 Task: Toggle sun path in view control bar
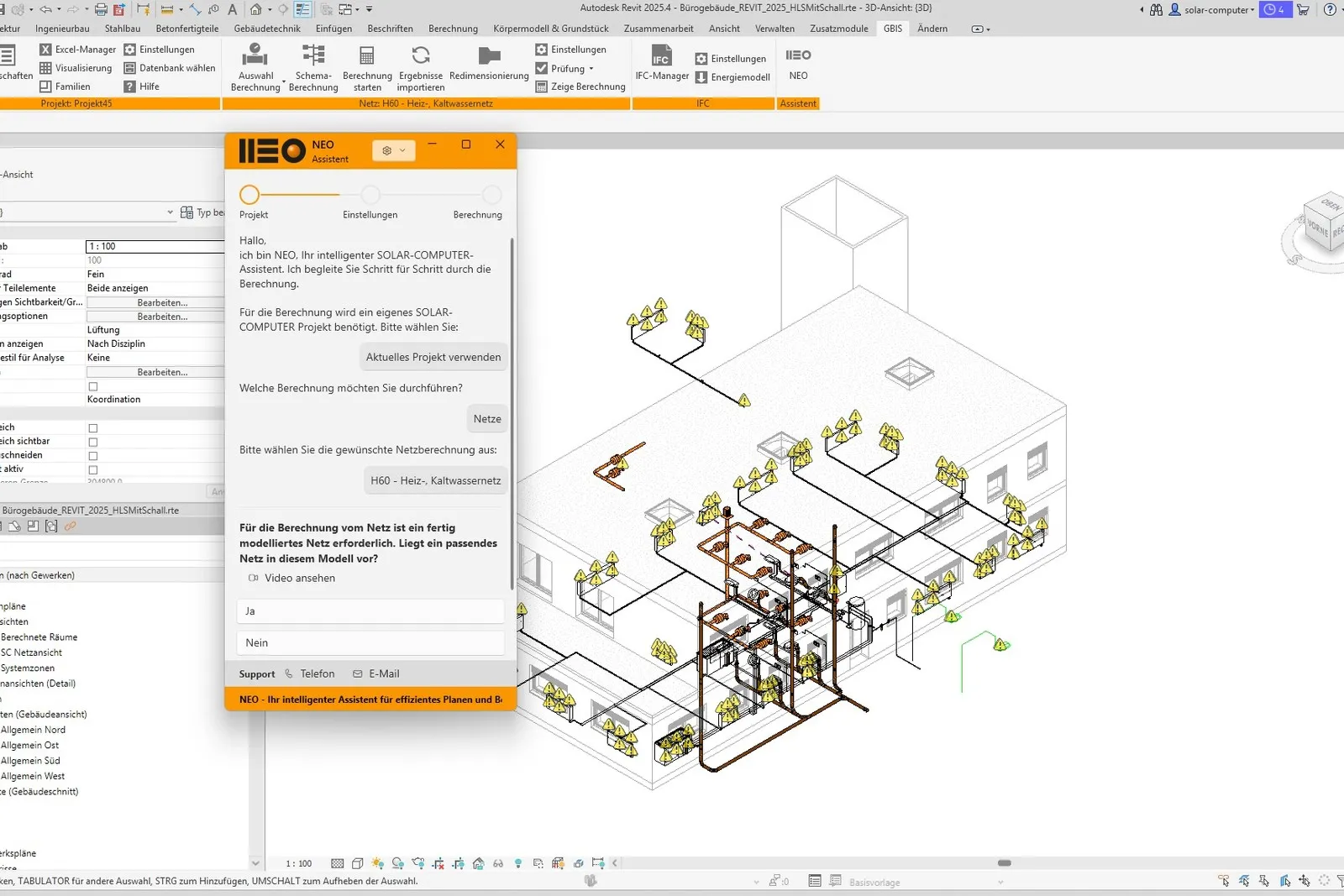click(x=377, y=863)
